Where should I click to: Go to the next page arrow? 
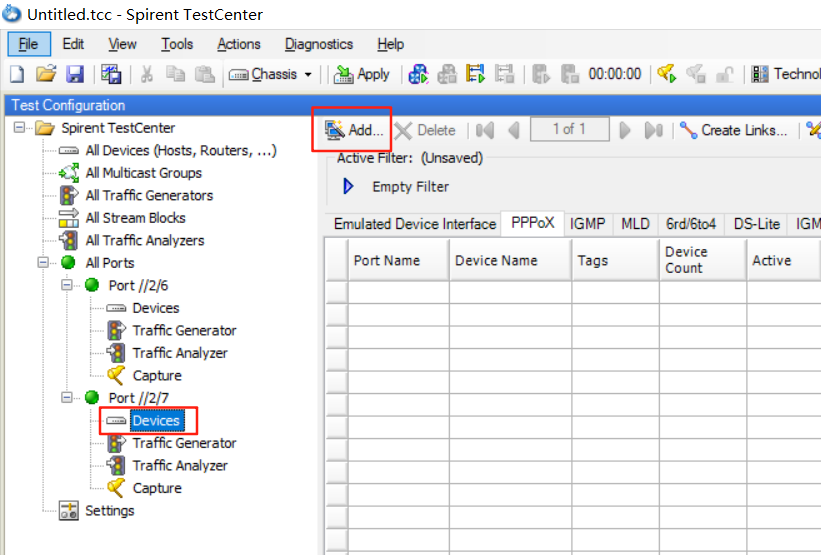(624, 130)
